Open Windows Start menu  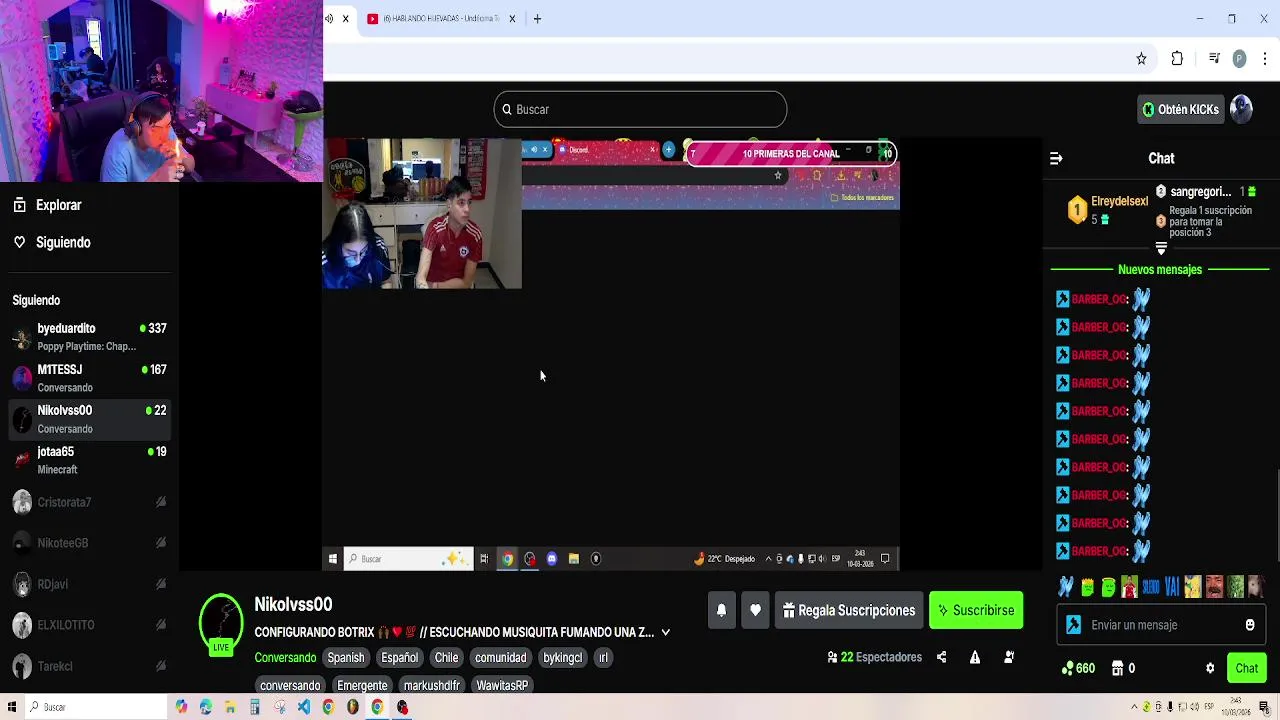pos(10,707)
